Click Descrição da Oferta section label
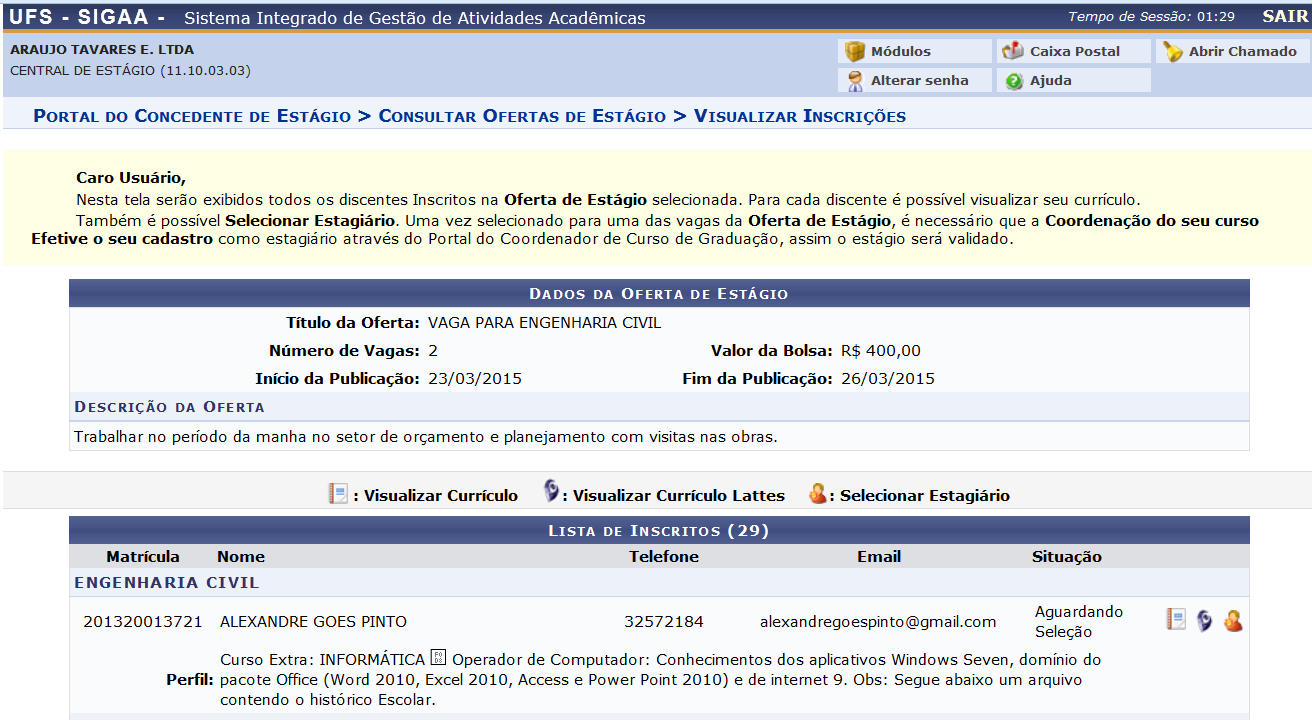The image size is (1312, 720). [169, 407]
